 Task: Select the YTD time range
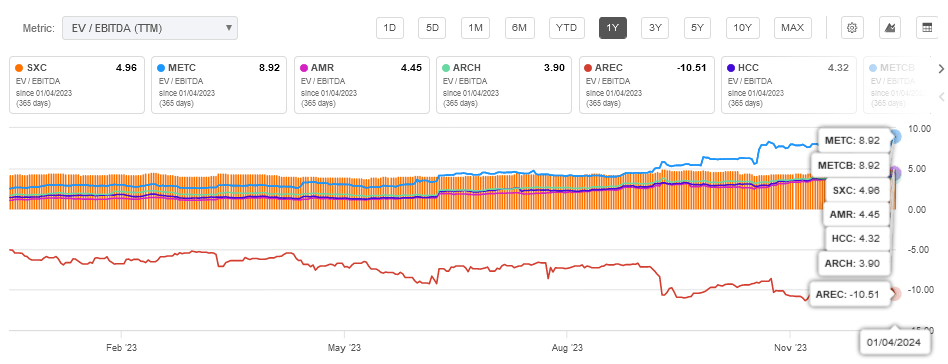point(567,28)
